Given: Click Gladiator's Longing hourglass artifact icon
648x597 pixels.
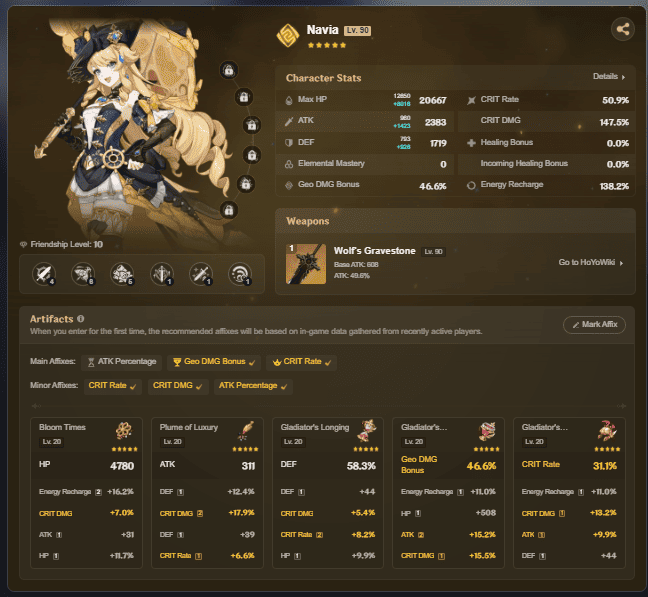Looking at the screenshot, I should pos(366,431).
